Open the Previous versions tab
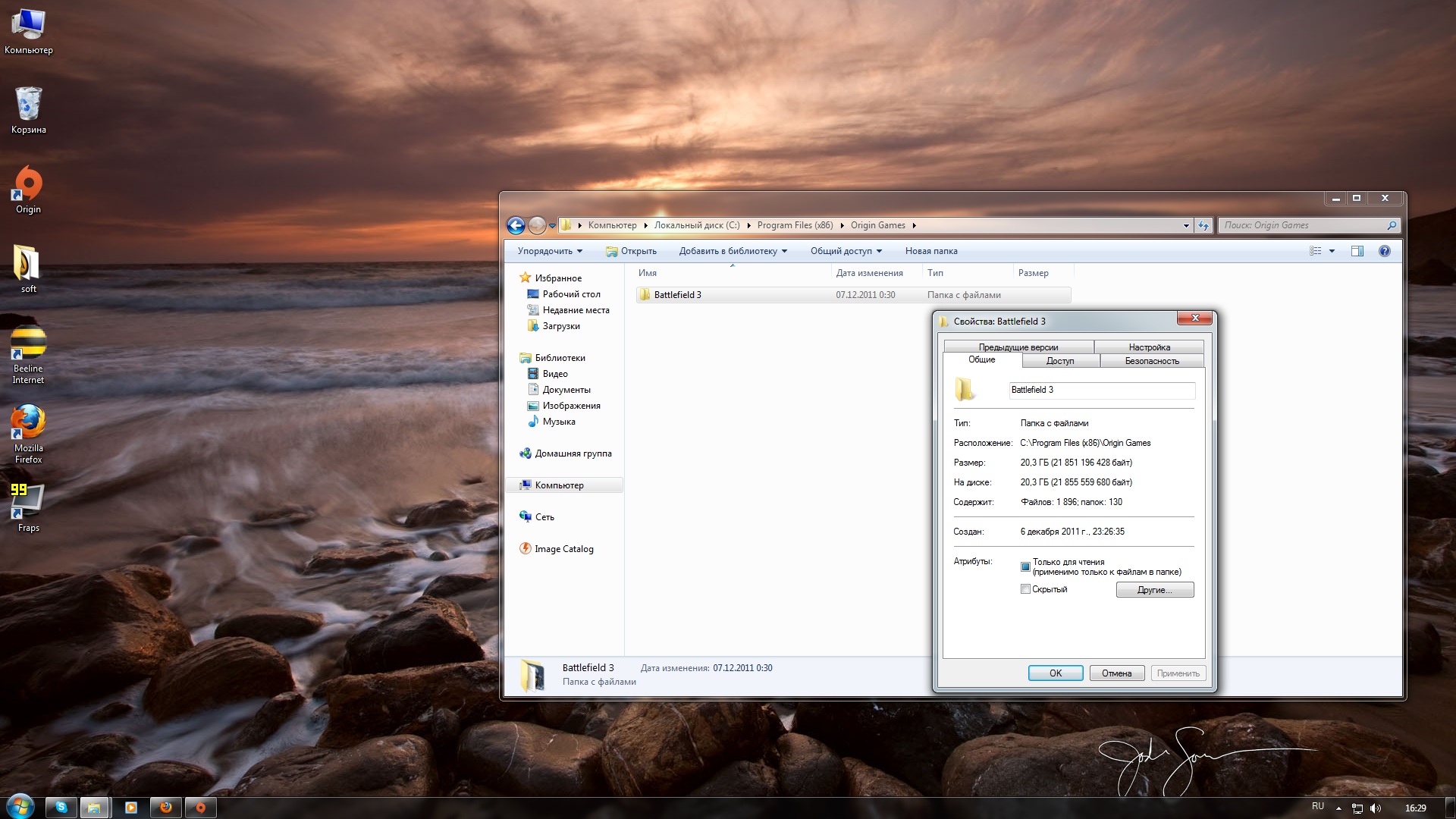This screenshot has width=1456, height=819. (x=1018, y=347)
